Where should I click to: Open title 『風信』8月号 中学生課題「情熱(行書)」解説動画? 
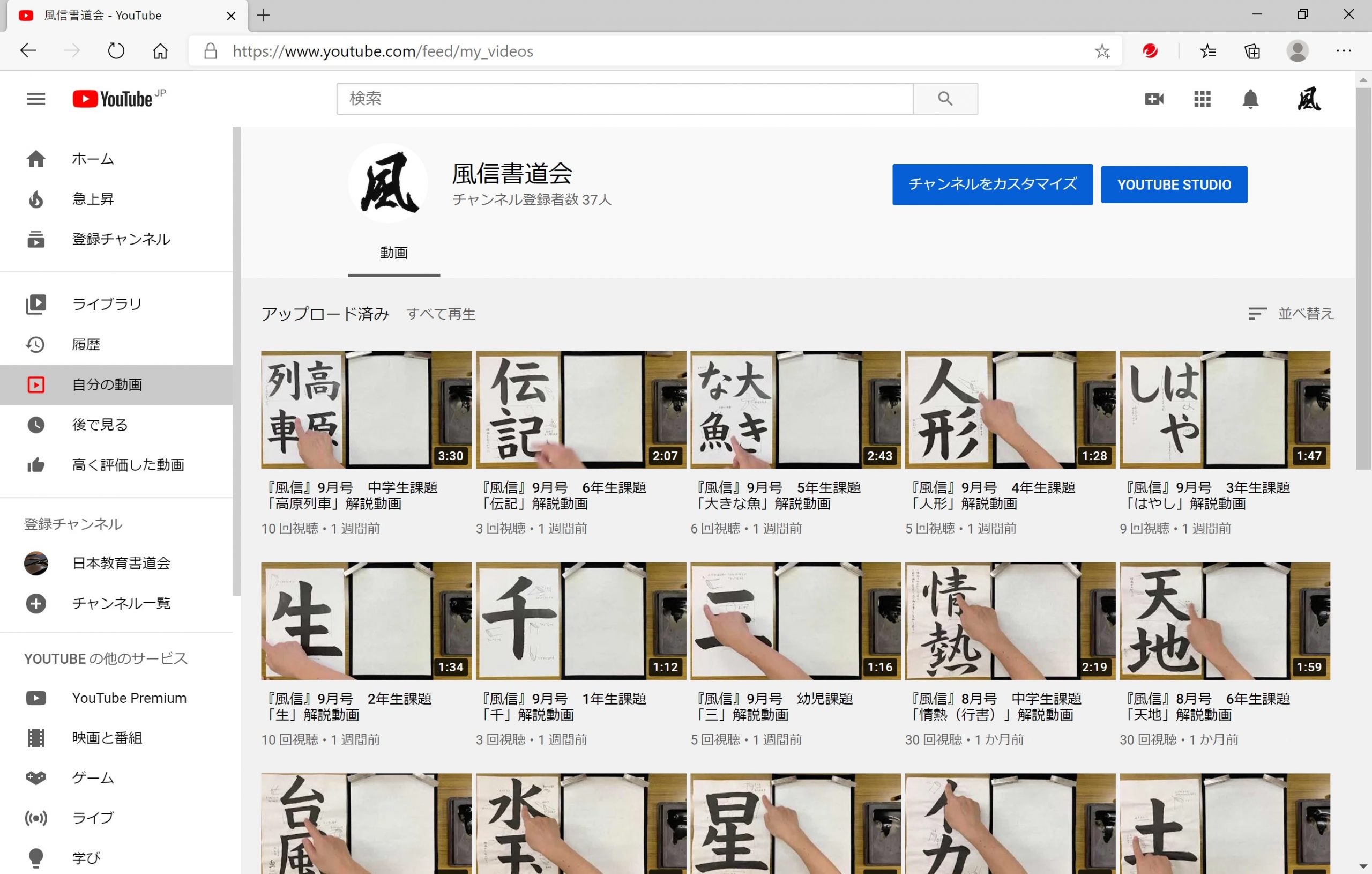tap(994, 707)
